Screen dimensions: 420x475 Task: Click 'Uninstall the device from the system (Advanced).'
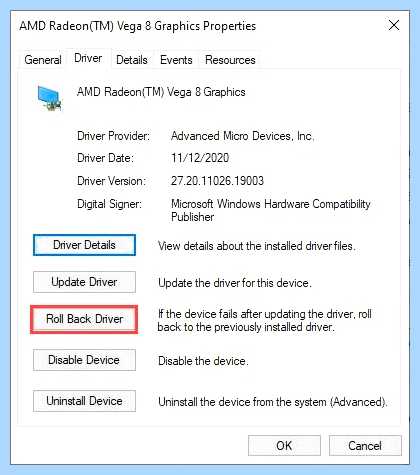pyautogui.click(x=273, y=402)
